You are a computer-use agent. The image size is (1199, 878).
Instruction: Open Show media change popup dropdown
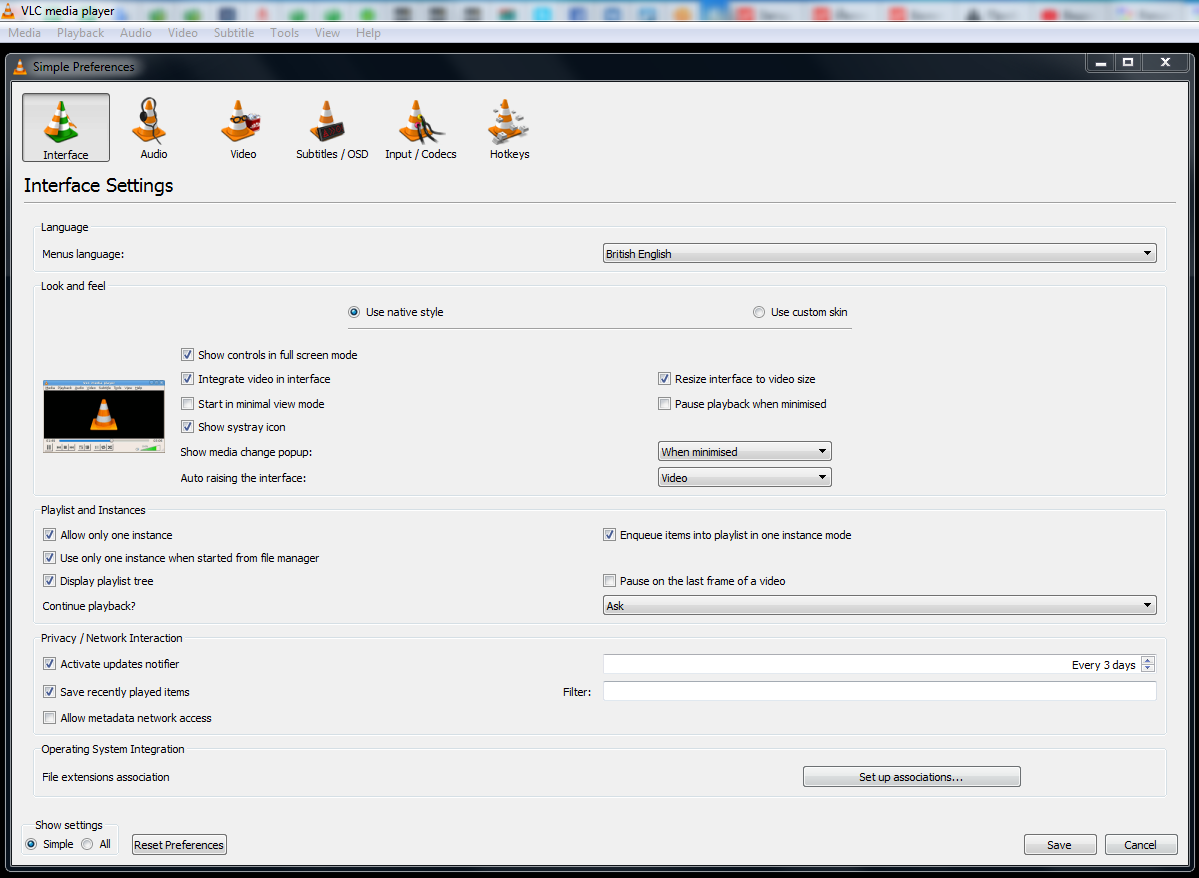[x=744, y=451]
